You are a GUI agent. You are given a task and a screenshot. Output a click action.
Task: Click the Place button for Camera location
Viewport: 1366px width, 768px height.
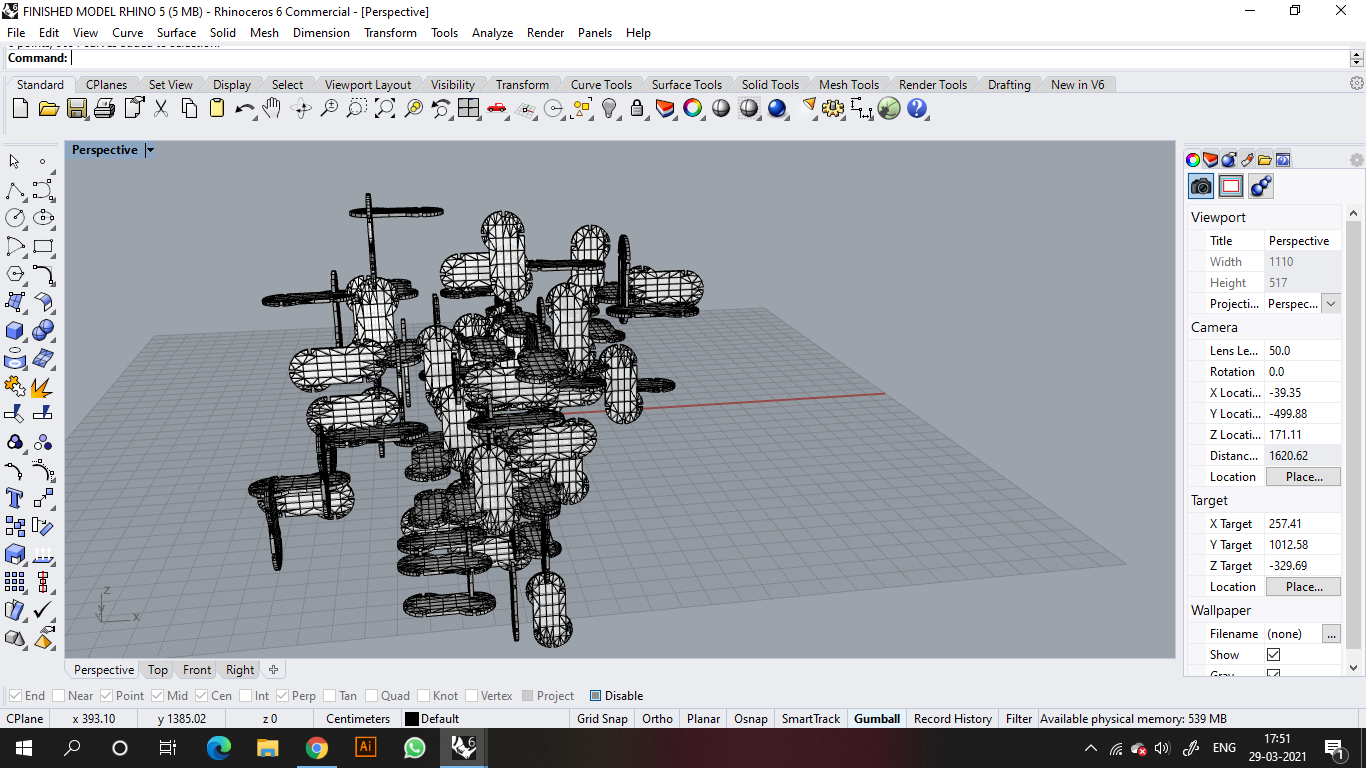(1303, 477)
